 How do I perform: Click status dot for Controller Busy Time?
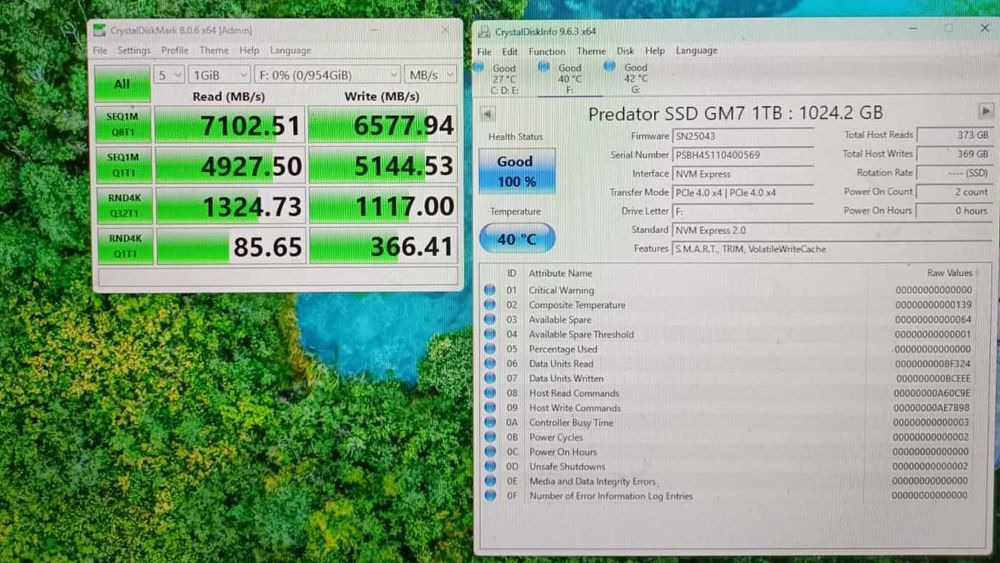click(x=490, y=422)
